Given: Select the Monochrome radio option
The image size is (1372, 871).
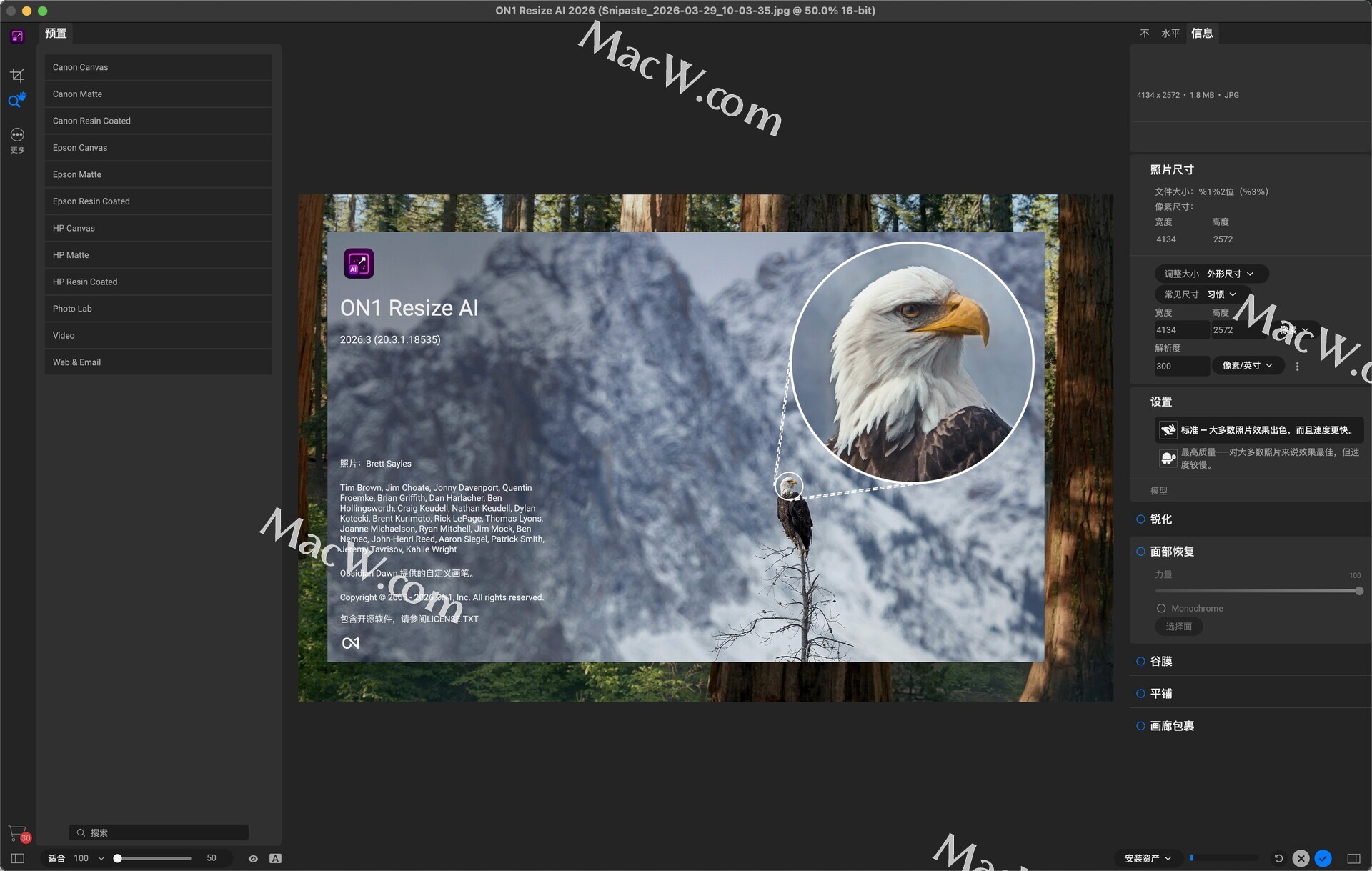Looking at the screenshot, I should [x=1161, y=609].
